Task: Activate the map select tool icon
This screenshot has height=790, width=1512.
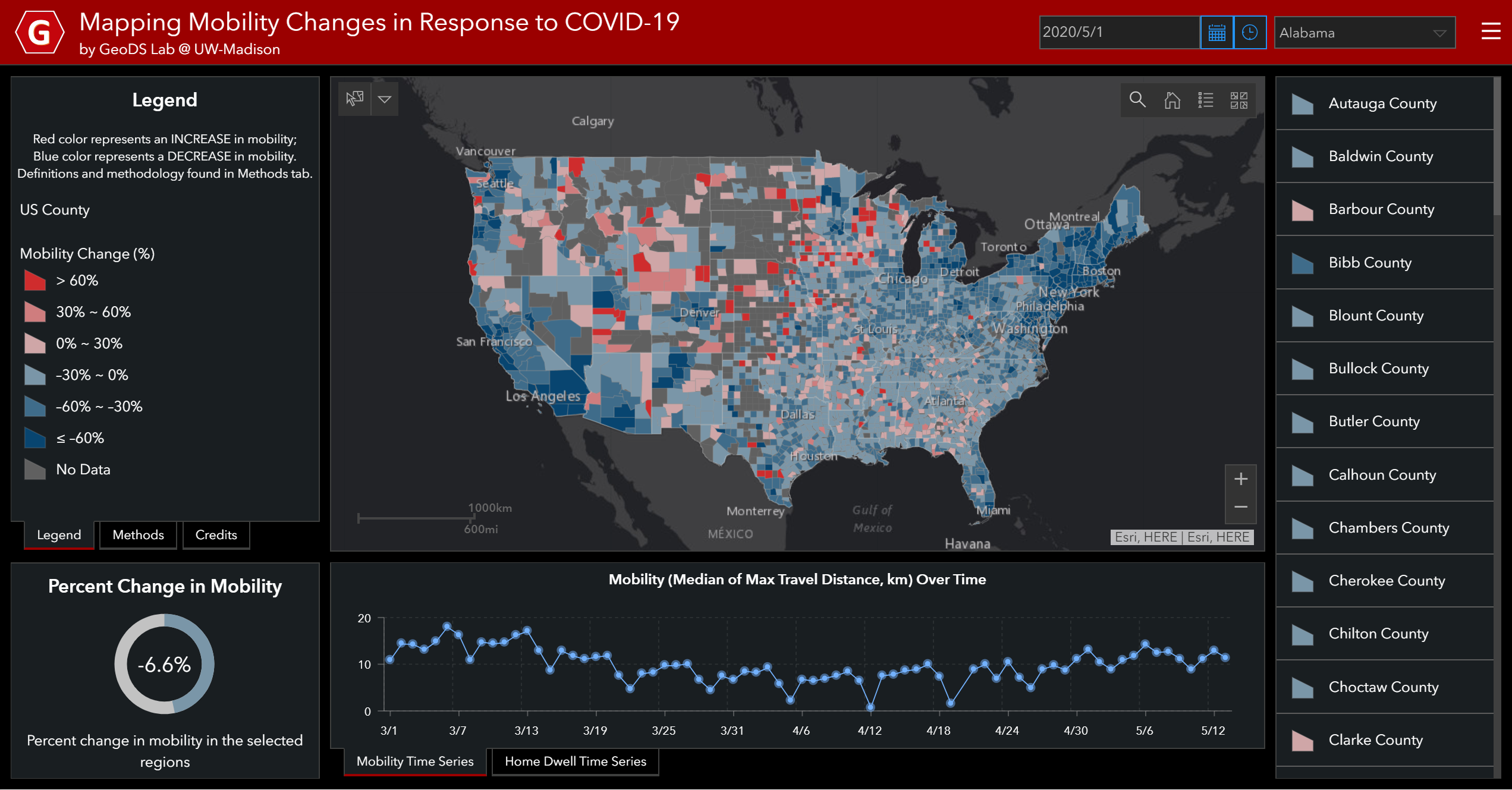Action: tap(355, 99)
